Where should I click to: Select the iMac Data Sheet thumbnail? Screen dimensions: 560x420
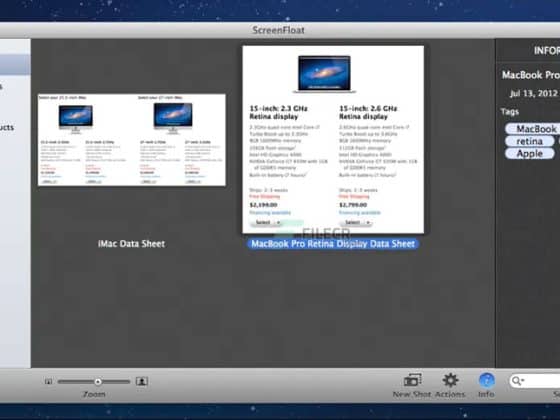(132, 140)
